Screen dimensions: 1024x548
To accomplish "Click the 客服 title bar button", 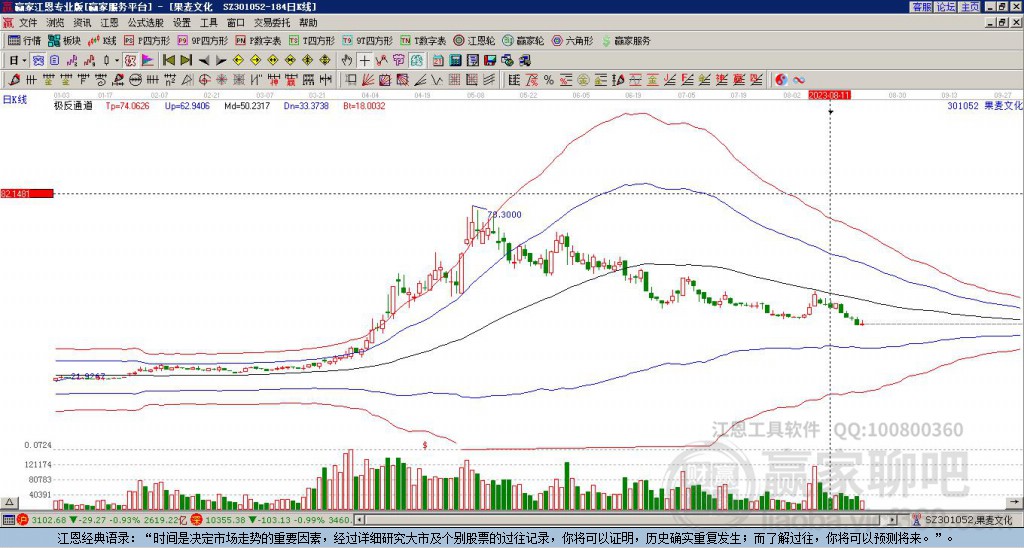I will point(921,7).
